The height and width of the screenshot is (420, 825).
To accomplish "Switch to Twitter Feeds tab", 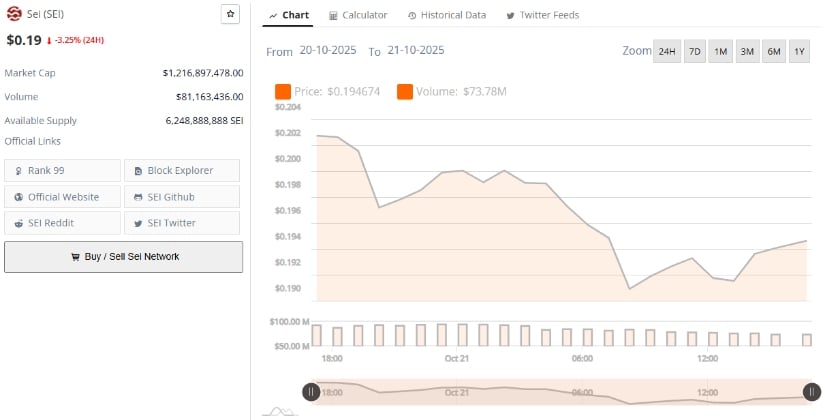I will tap(542, 15).
